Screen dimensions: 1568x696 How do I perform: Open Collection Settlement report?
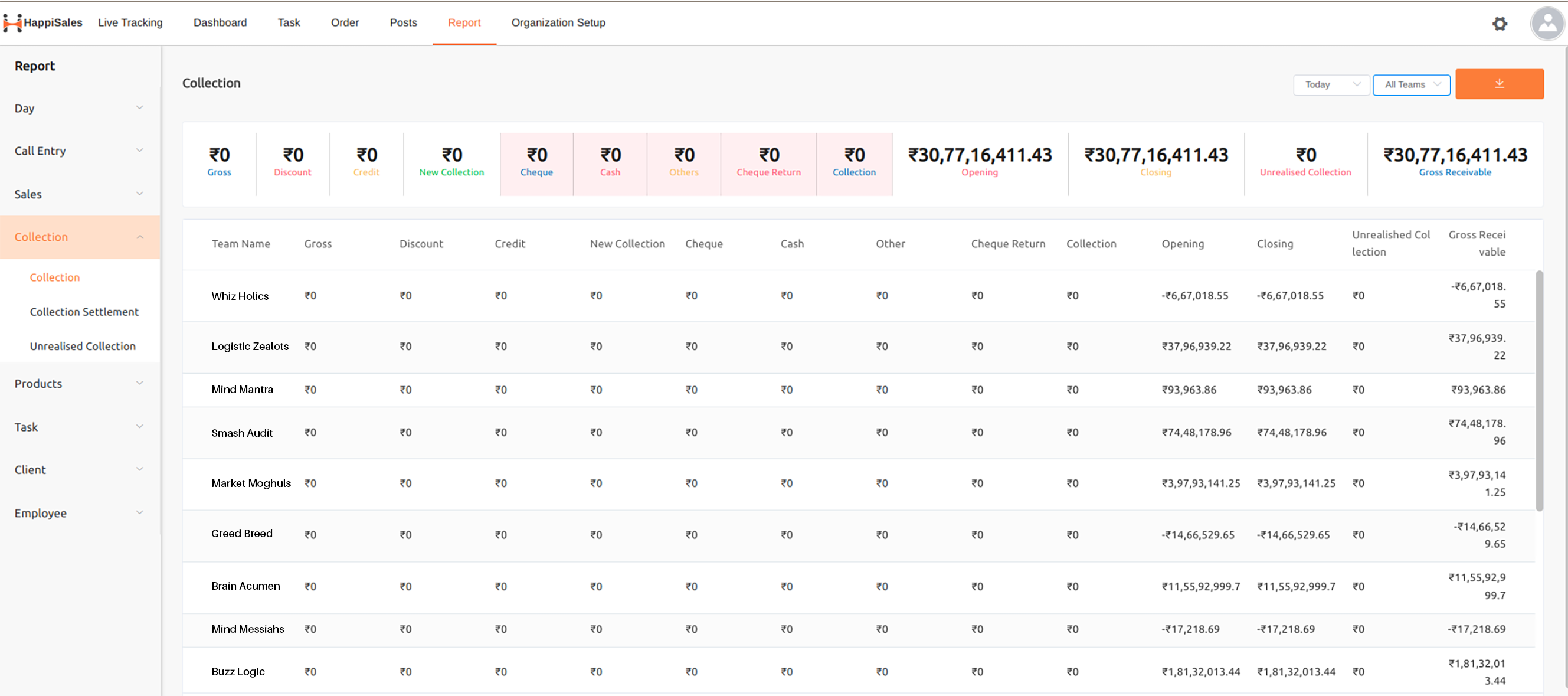(84, 312)
